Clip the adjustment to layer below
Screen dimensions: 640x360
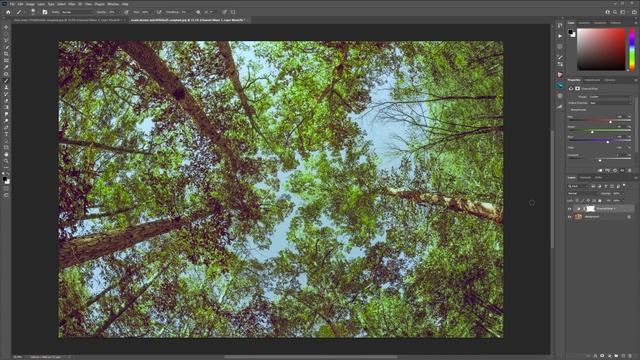click(x=600, y=170)
